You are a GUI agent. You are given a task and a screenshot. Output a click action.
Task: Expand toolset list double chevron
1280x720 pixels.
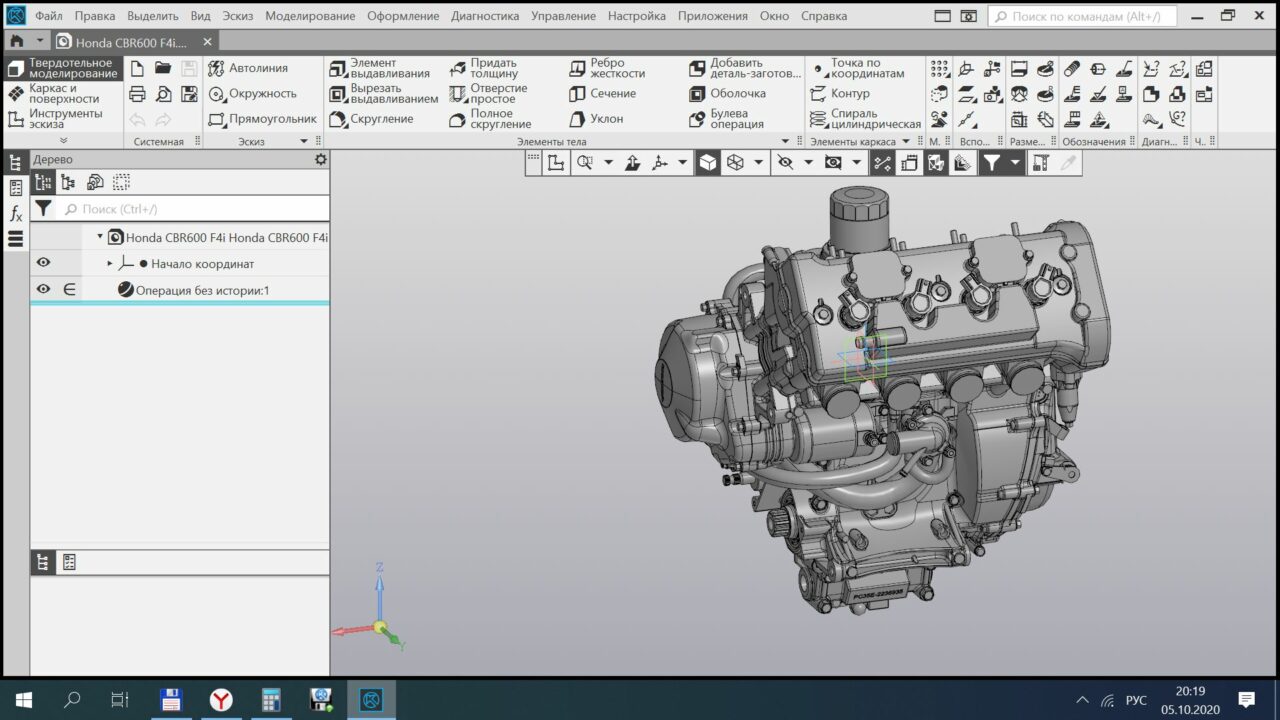click(64, 140)
